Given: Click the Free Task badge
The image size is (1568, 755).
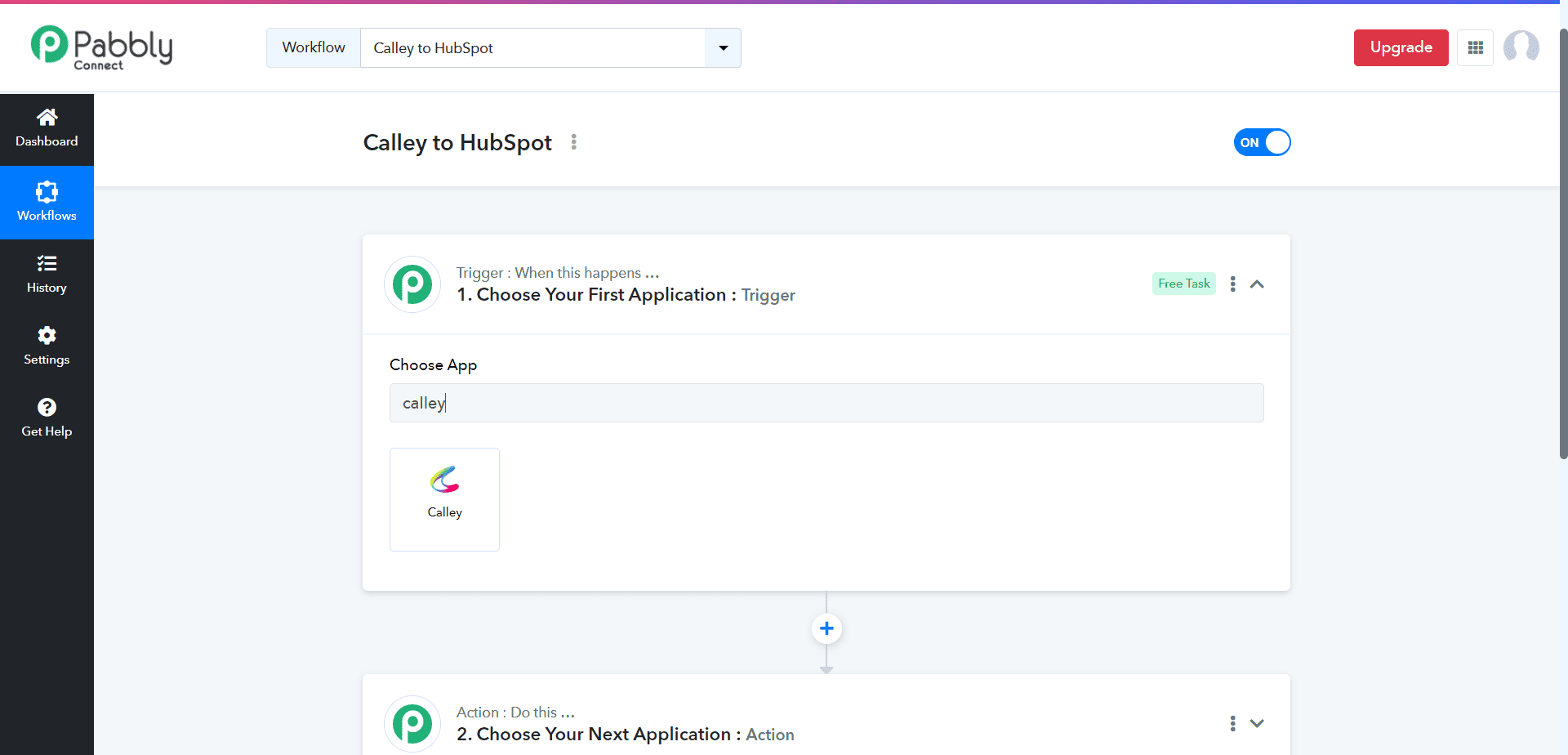Looking at the screenshot, I should tap(1184, 284).
